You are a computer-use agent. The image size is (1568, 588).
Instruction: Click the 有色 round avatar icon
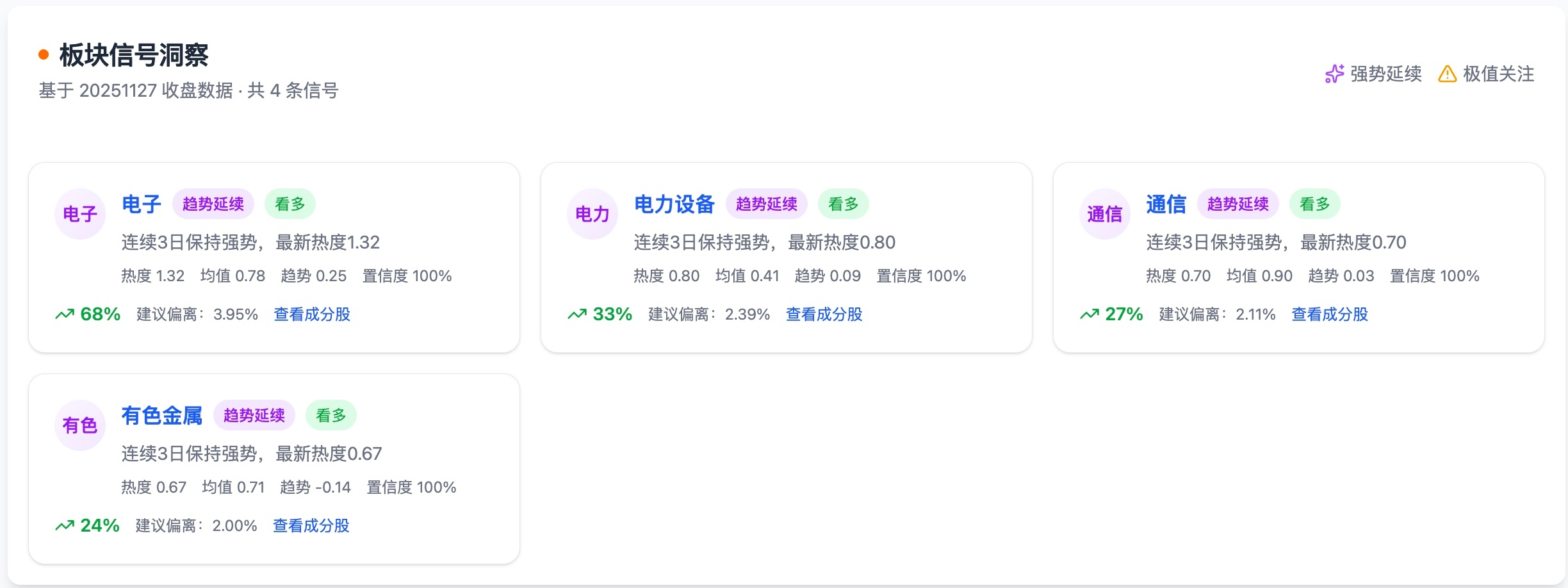[x=80, y=425]
